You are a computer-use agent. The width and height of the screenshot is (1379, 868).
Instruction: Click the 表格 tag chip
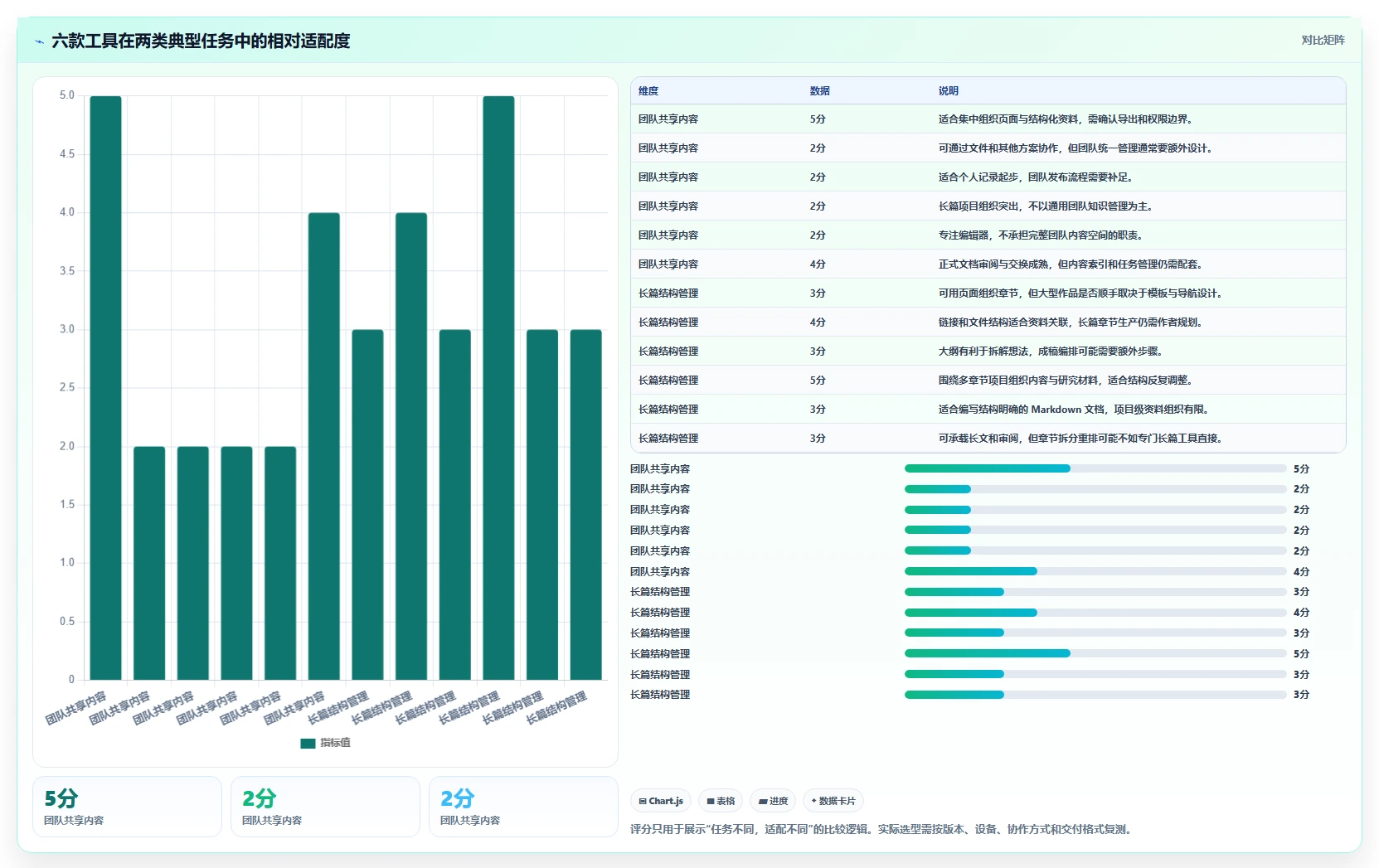pyautogui.click(x=721, y=801)
